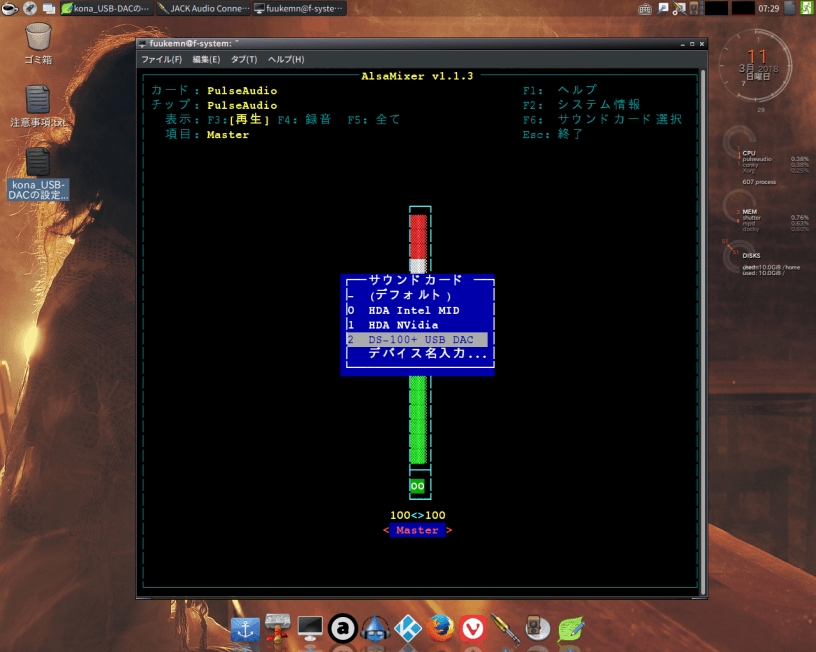Image resolution: width=816 pixels, height=652 pixels.
Task: Switch to JACK Audio Connection Kit taskbar window
Action: (203, 8)
